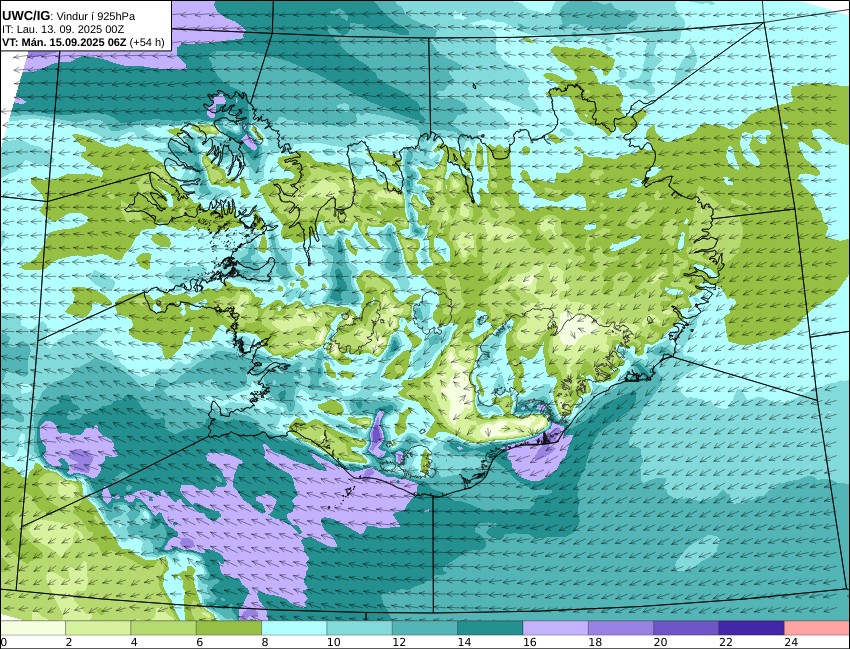850x649 pixels.
Task: Select the olive green 6–8 legend swatch
Action: (229, 628)
